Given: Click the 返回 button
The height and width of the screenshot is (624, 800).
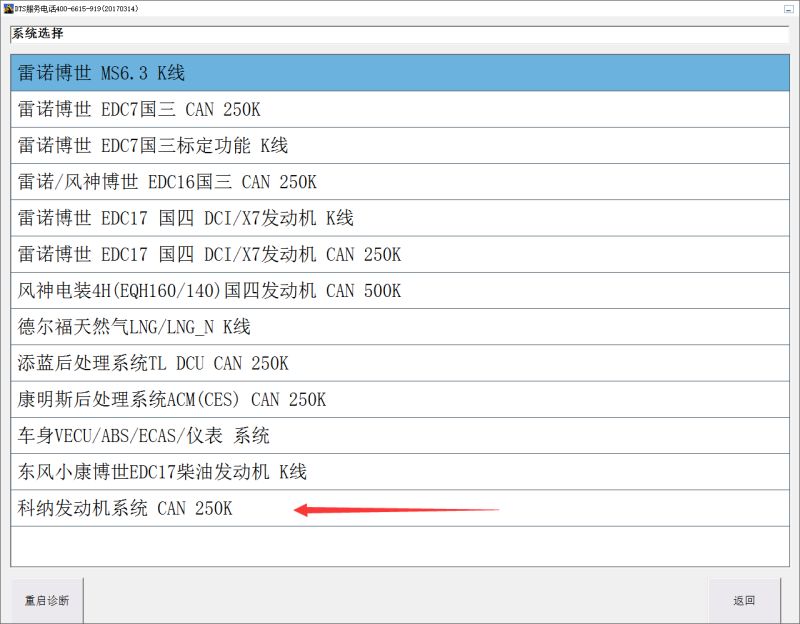Looking at the screenshot, I should [x=744, y=601].
